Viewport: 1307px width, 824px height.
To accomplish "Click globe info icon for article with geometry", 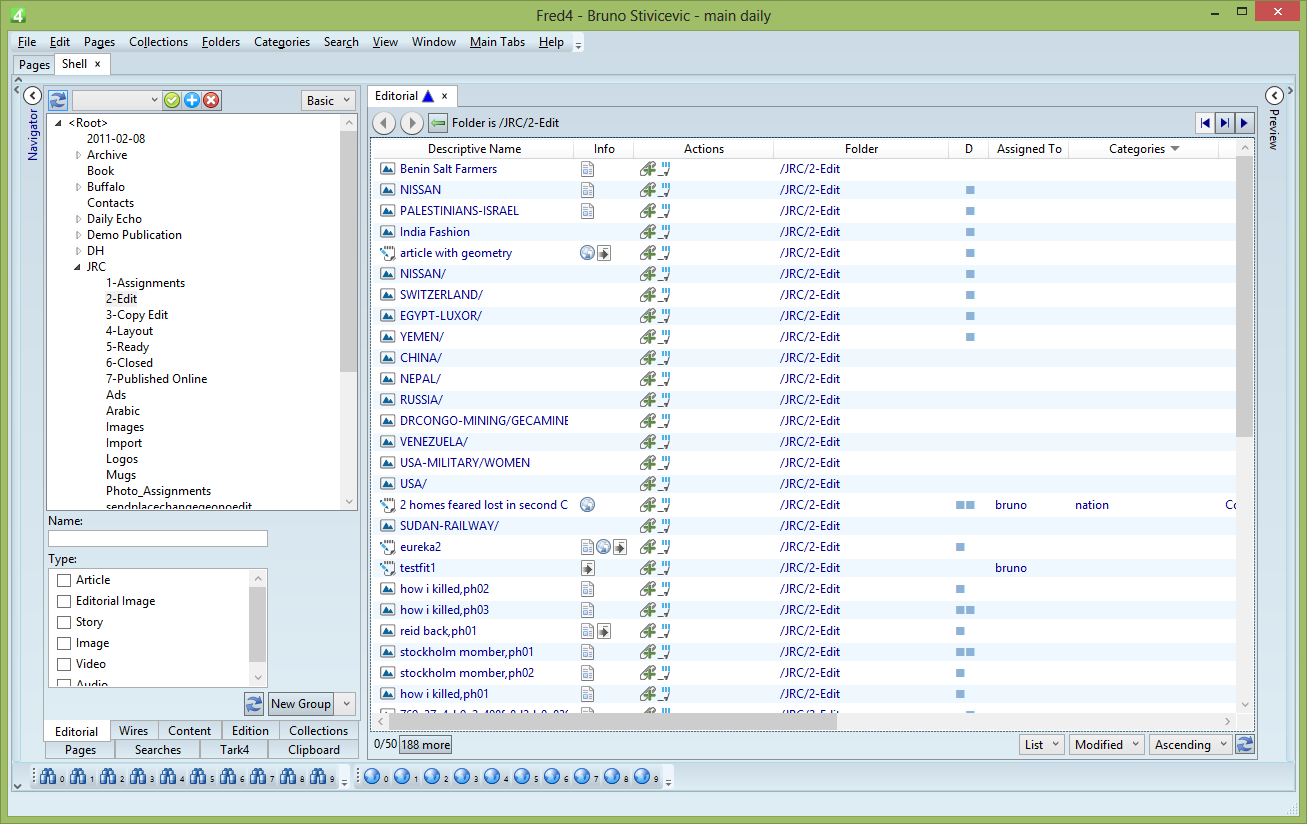I will [x=588, y=253].
